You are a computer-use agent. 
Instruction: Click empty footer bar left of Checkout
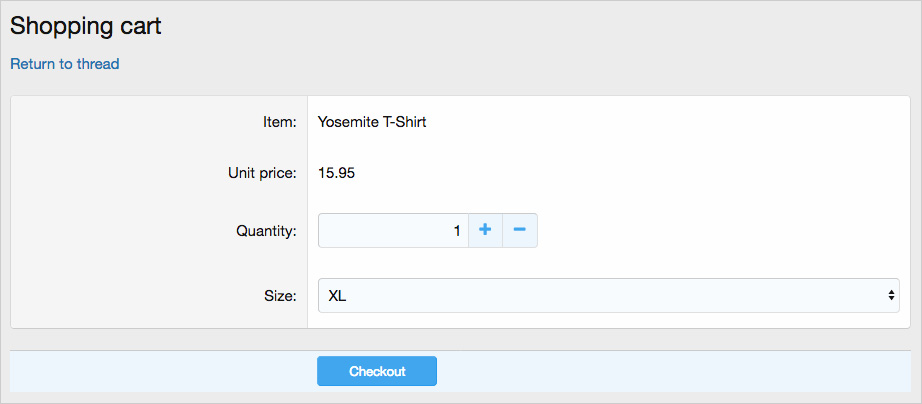click(160, 371)
